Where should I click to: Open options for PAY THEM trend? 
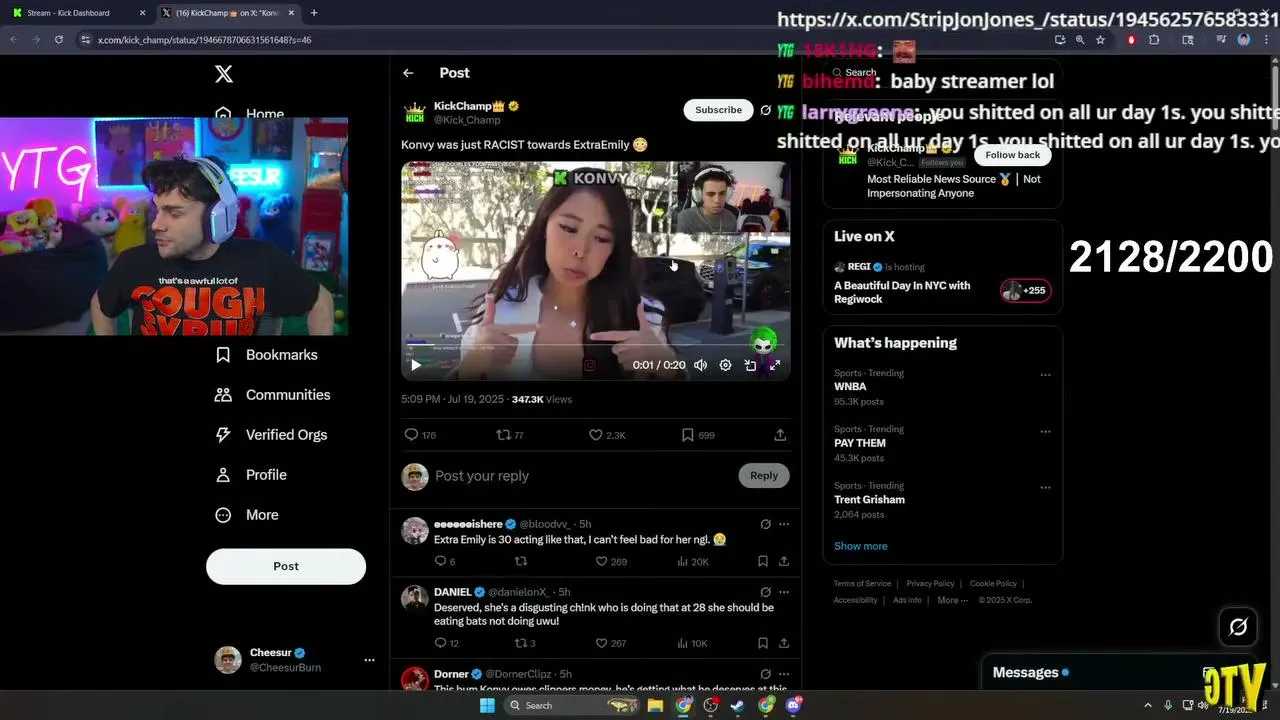[1045, 432]
